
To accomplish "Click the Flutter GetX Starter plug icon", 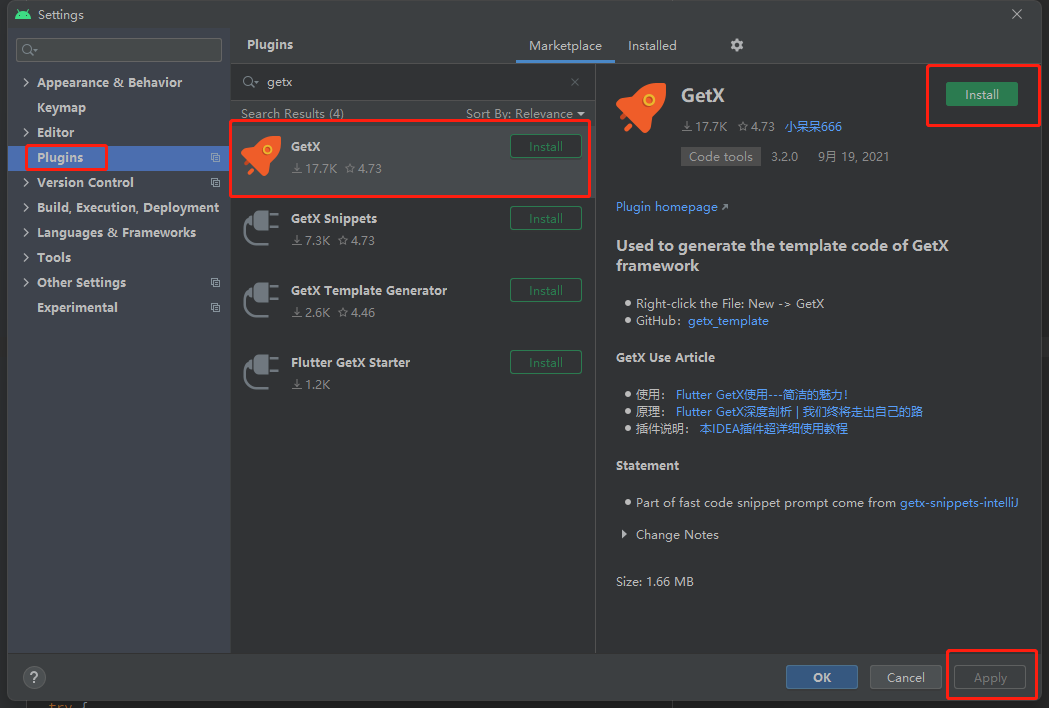I will 261,371.
